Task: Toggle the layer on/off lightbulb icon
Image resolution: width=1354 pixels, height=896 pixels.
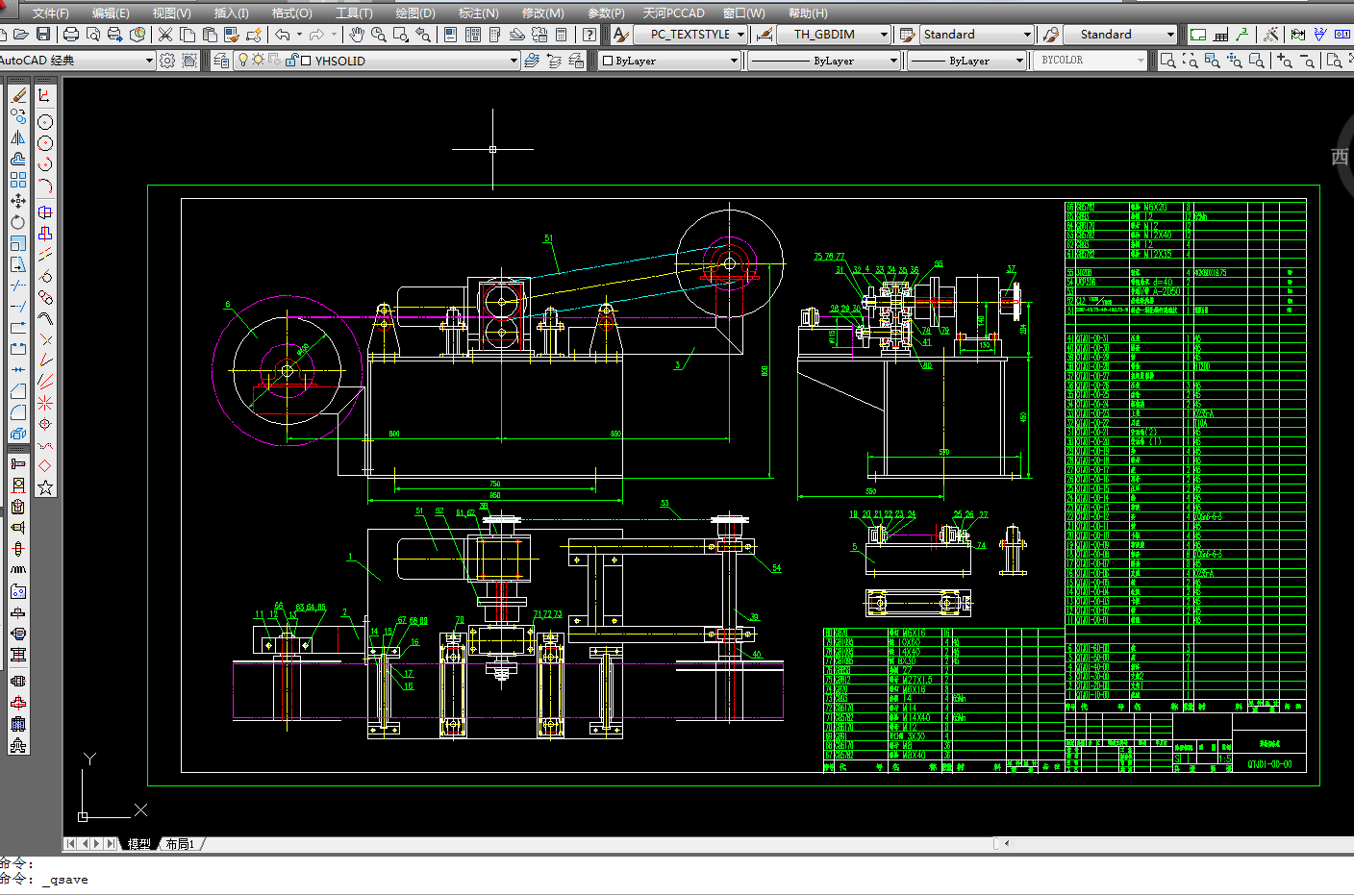Action: coord(243,61)
